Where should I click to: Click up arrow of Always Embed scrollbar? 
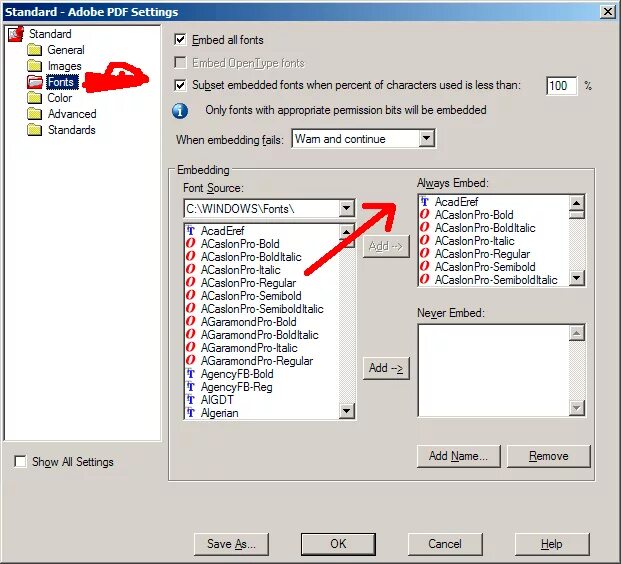click(577, 203)
